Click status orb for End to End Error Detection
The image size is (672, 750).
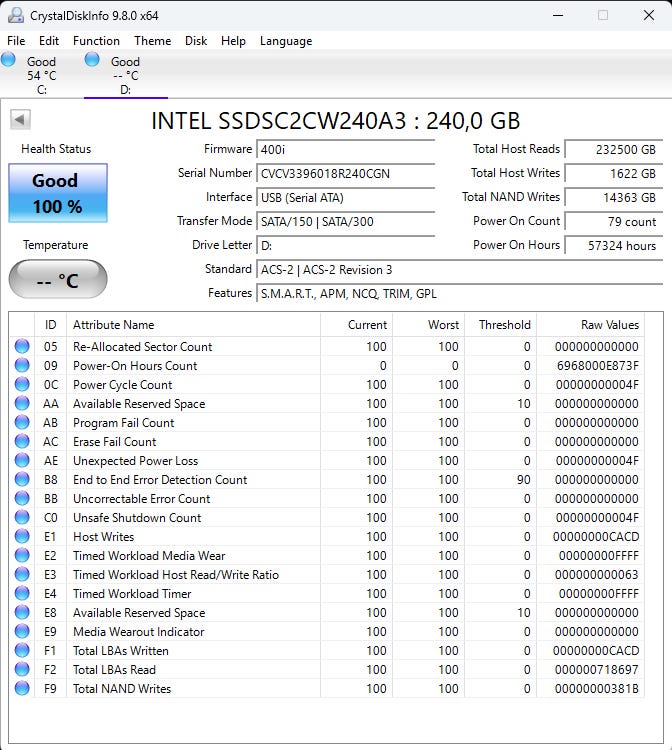coord(22,479)
